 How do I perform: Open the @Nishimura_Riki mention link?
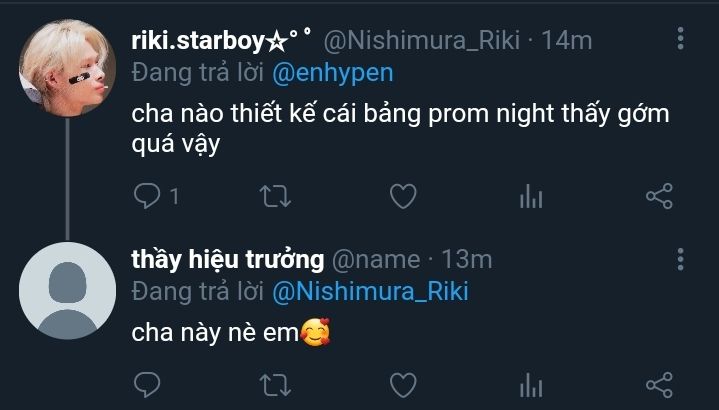(370, 292)
